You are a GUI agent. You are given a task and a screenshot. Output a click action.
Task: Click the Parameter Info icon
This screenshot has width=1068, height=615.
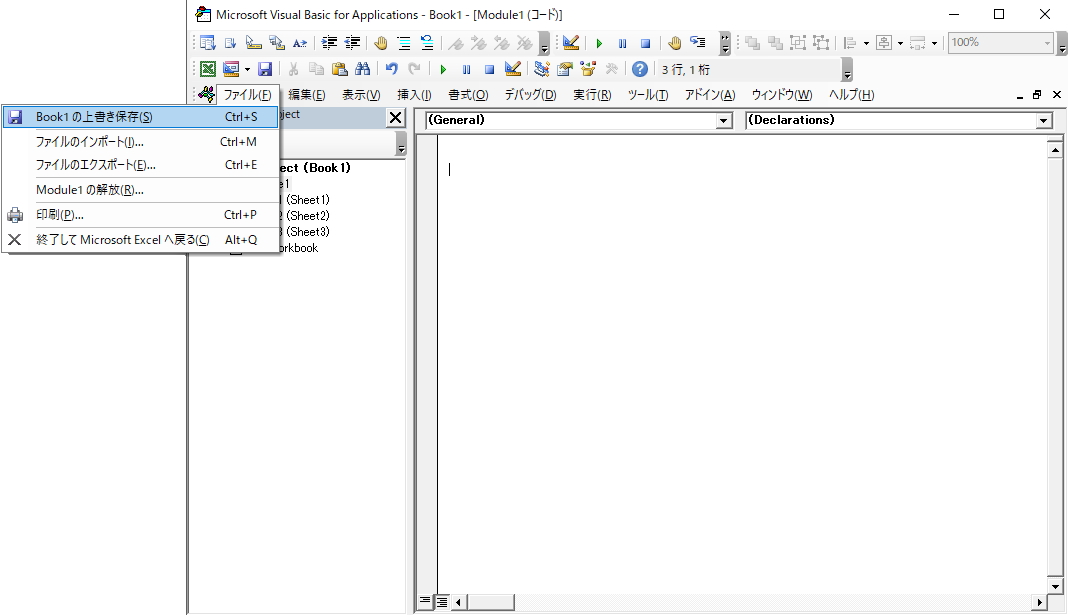click(x=277, y=43)
